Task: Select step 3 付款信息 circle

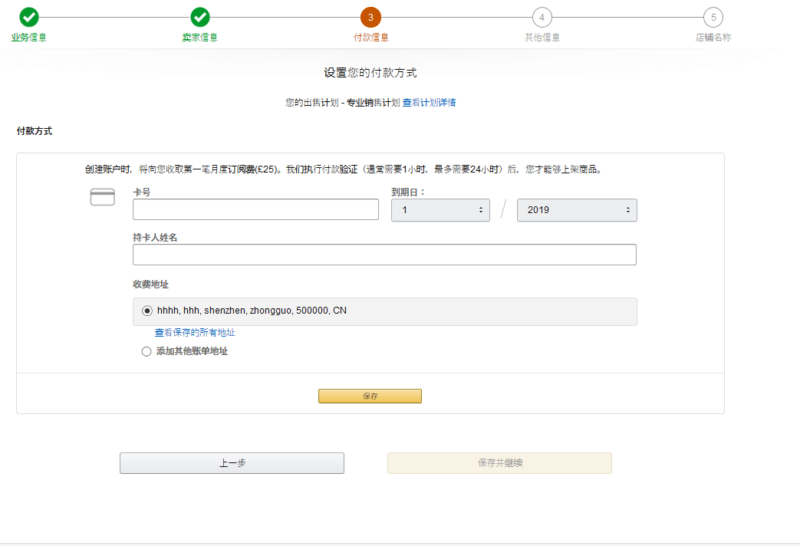Action: pos(371,17)
